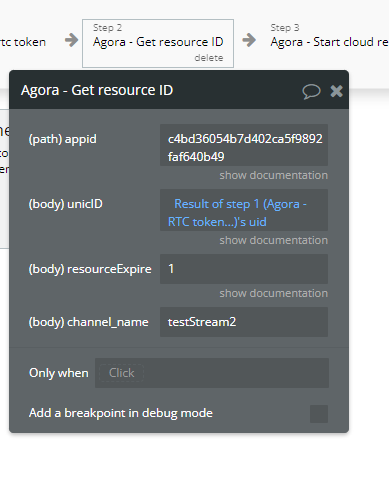Image resolution: width=389 pixels, height=478 pixels.
Task: Click the 'Result of step 1' blue expression text
Action: click(x=237, y=213)
